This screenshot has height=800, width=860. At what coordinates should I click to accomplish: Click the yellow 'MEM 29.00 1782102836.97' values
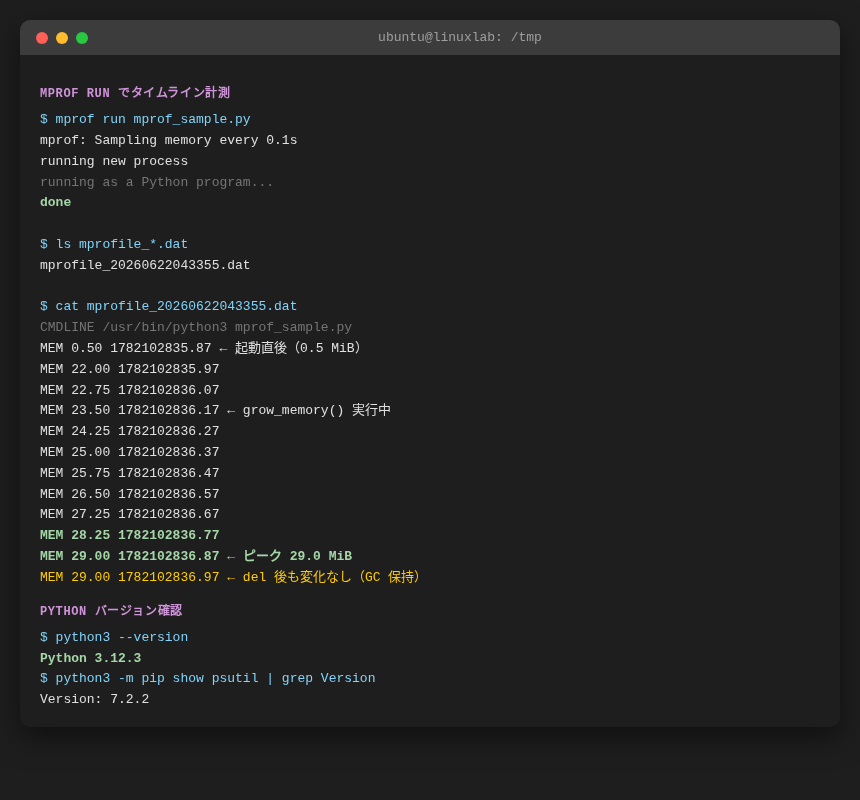pos(129,577)
